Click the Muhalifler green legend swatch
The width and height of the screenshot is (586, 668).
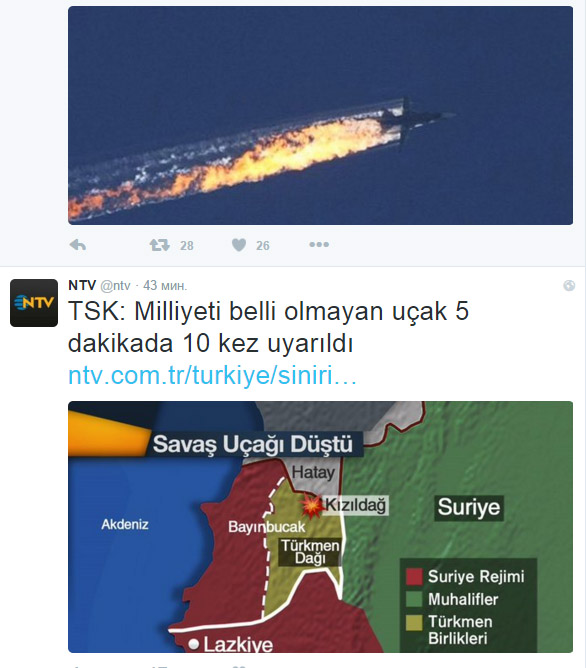[414, 599]
